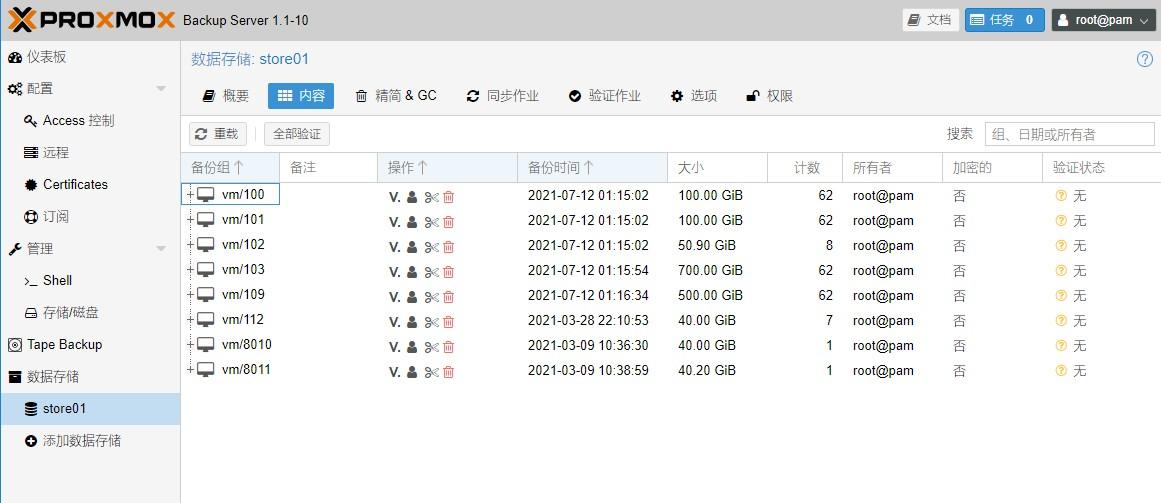Switch to the 概要 tab
The height and width of the screenshot is (503, 1161).
[x=225, y=96]
